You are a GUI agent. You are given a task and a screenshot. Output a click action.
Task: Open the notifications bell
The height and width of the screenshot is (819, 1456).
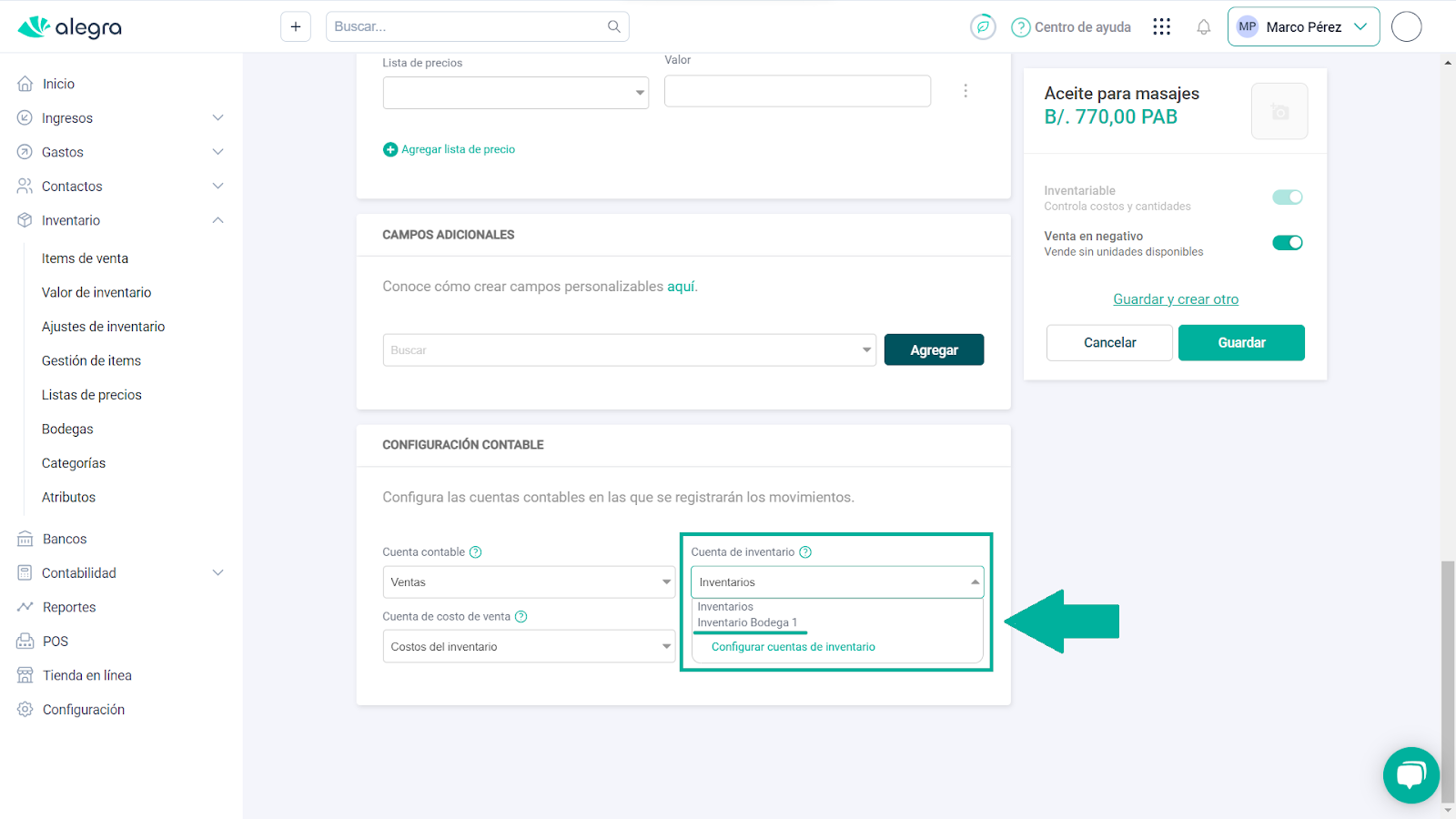1204,26
